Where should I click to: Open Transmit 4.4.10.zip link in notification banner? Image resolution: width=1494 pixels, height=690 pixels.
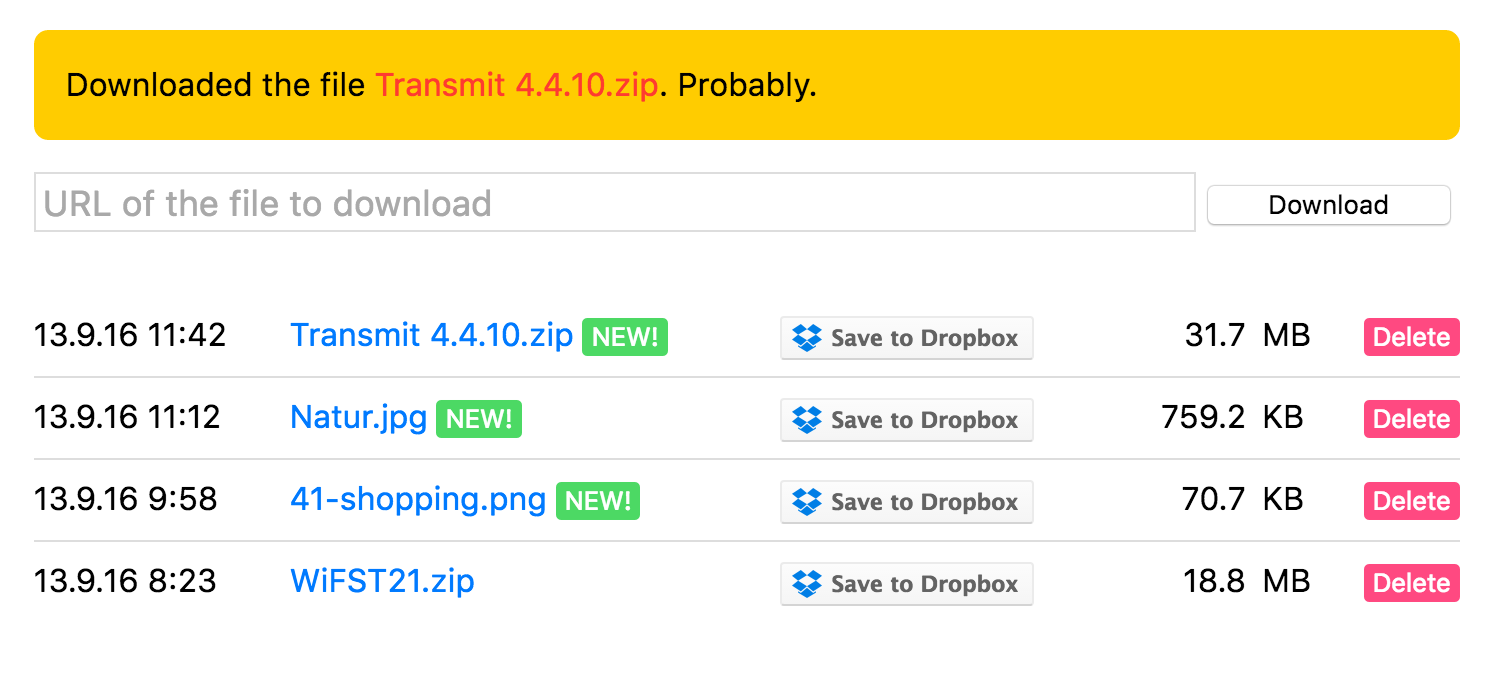[x=516, y=85]
